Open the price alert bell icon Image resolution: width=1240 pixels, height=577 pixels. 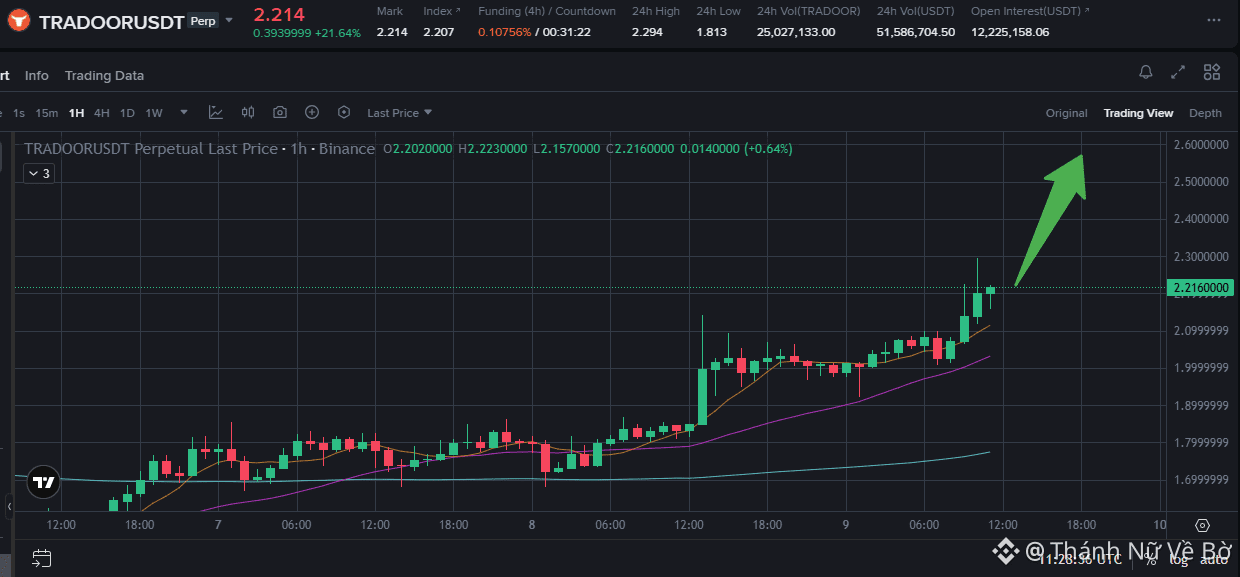pyautogui.click(x=1146, y=72)
